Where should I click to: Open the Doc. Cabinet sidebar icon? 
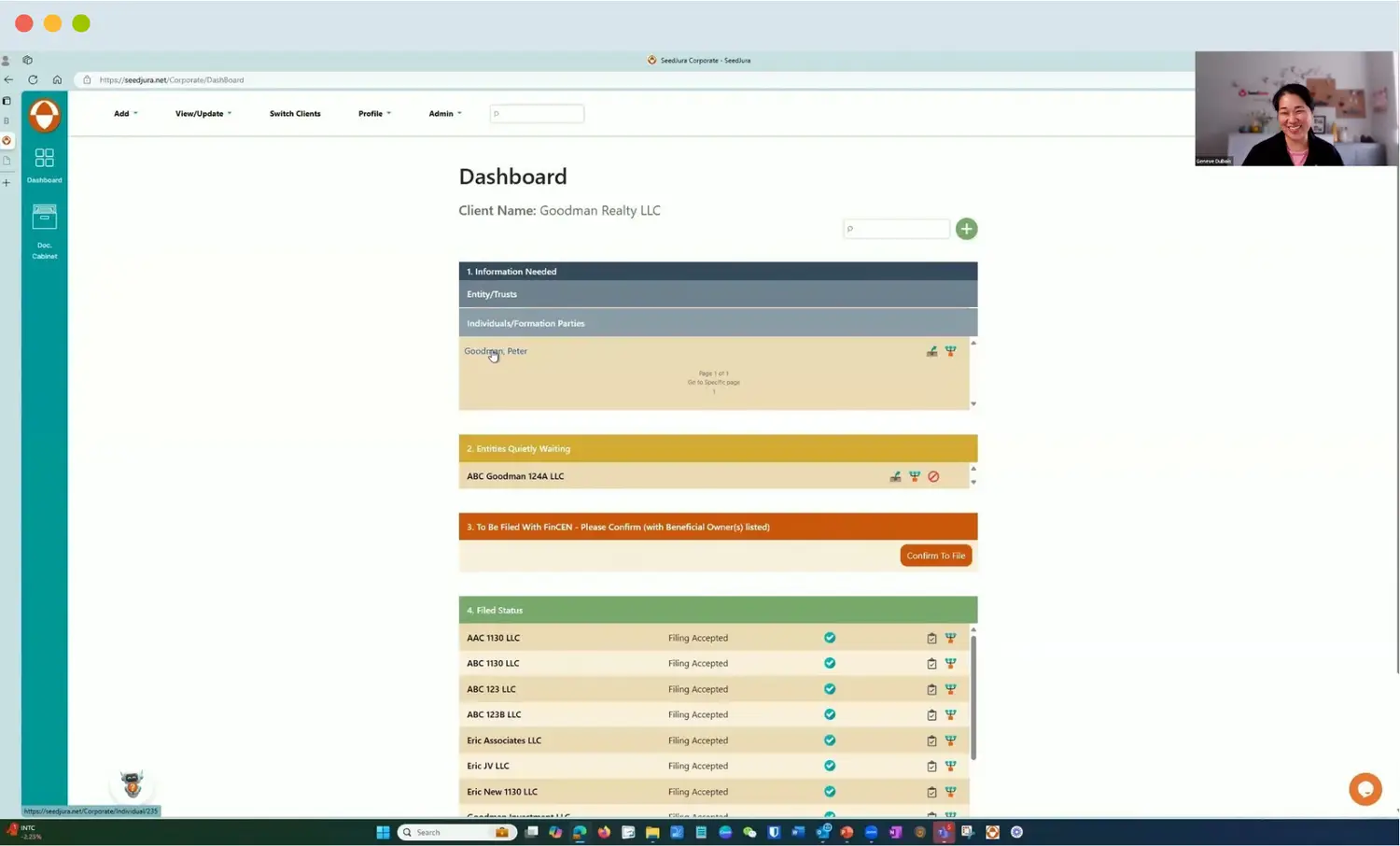pyautogui.click(x=44, y=218)
